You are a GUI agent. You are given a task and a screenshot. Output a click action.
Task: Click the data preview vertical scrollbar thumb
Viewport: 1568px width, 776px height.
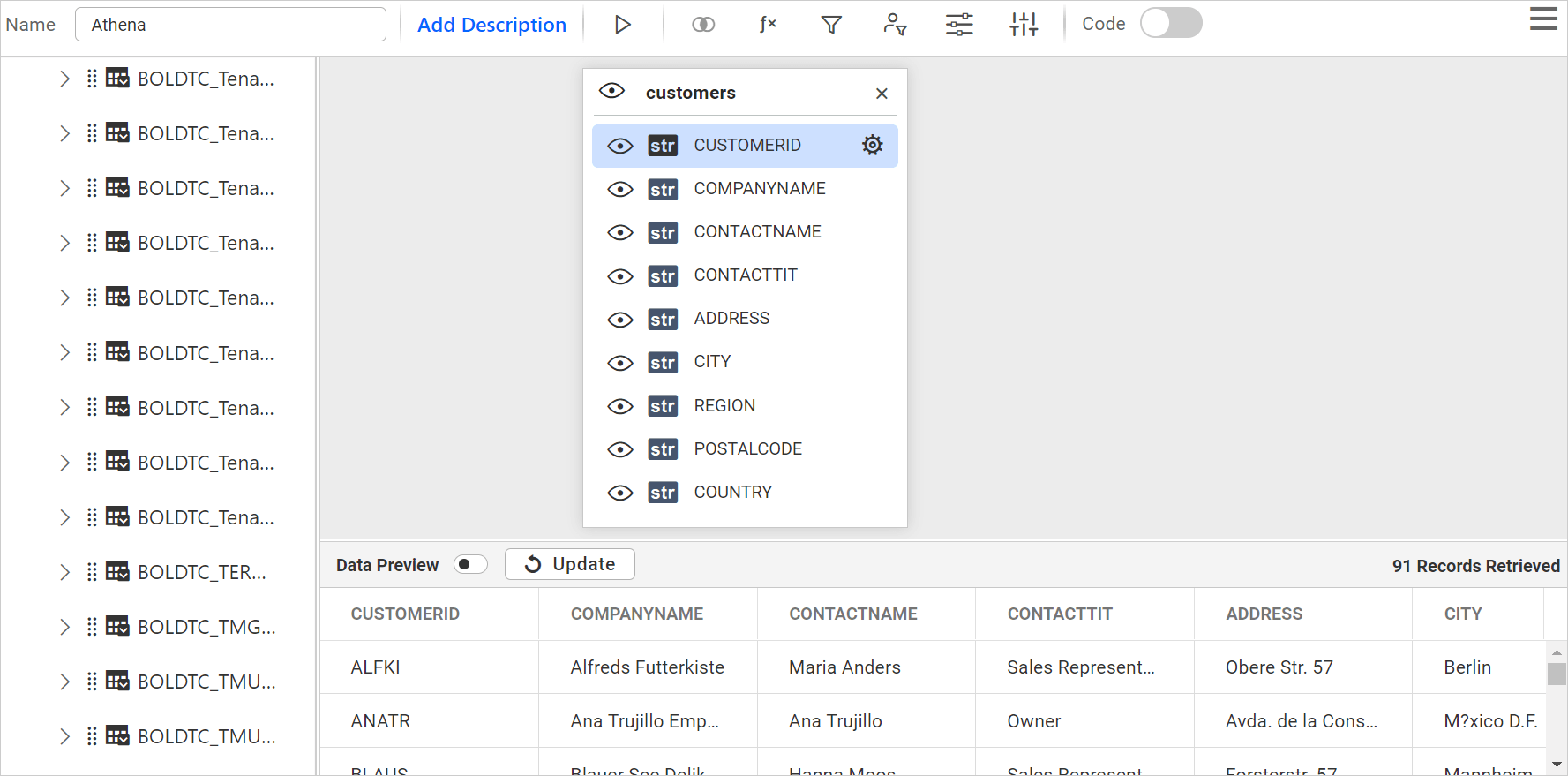pyautogui.click(x=1557, y=674)
